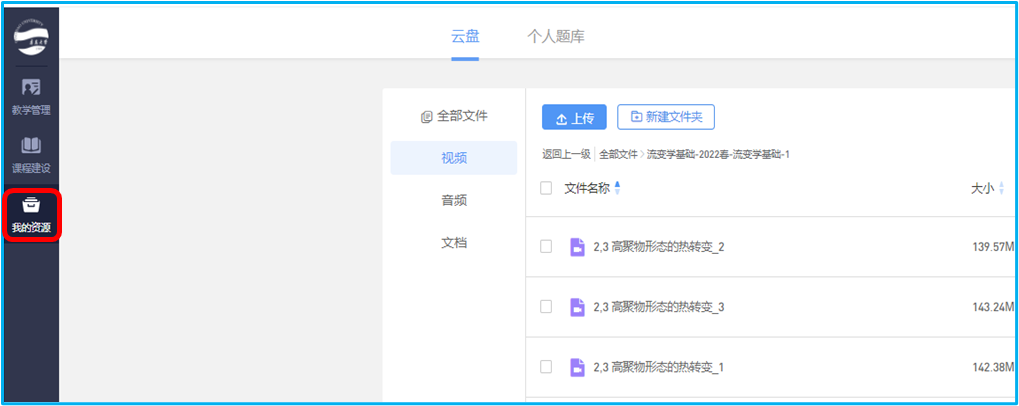Filter files by 音频 category
1019x406 pixels.
pyautogui.click(x=454, y=200)
